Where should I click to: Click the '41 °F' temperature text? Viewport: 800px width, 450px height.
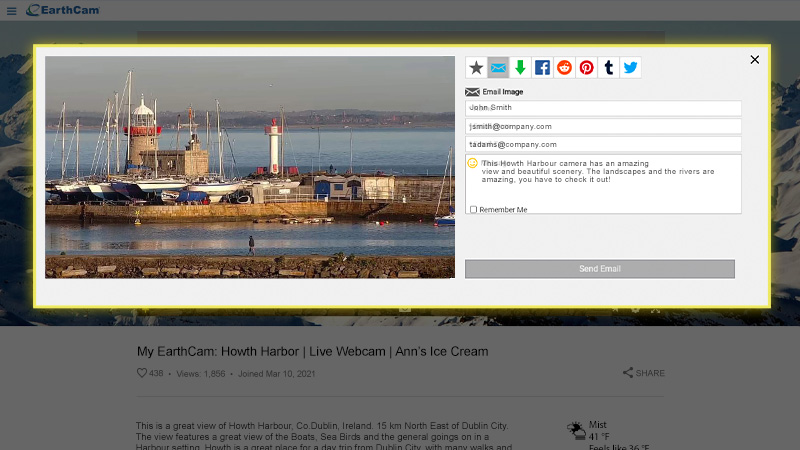click(x=599, y=437)
